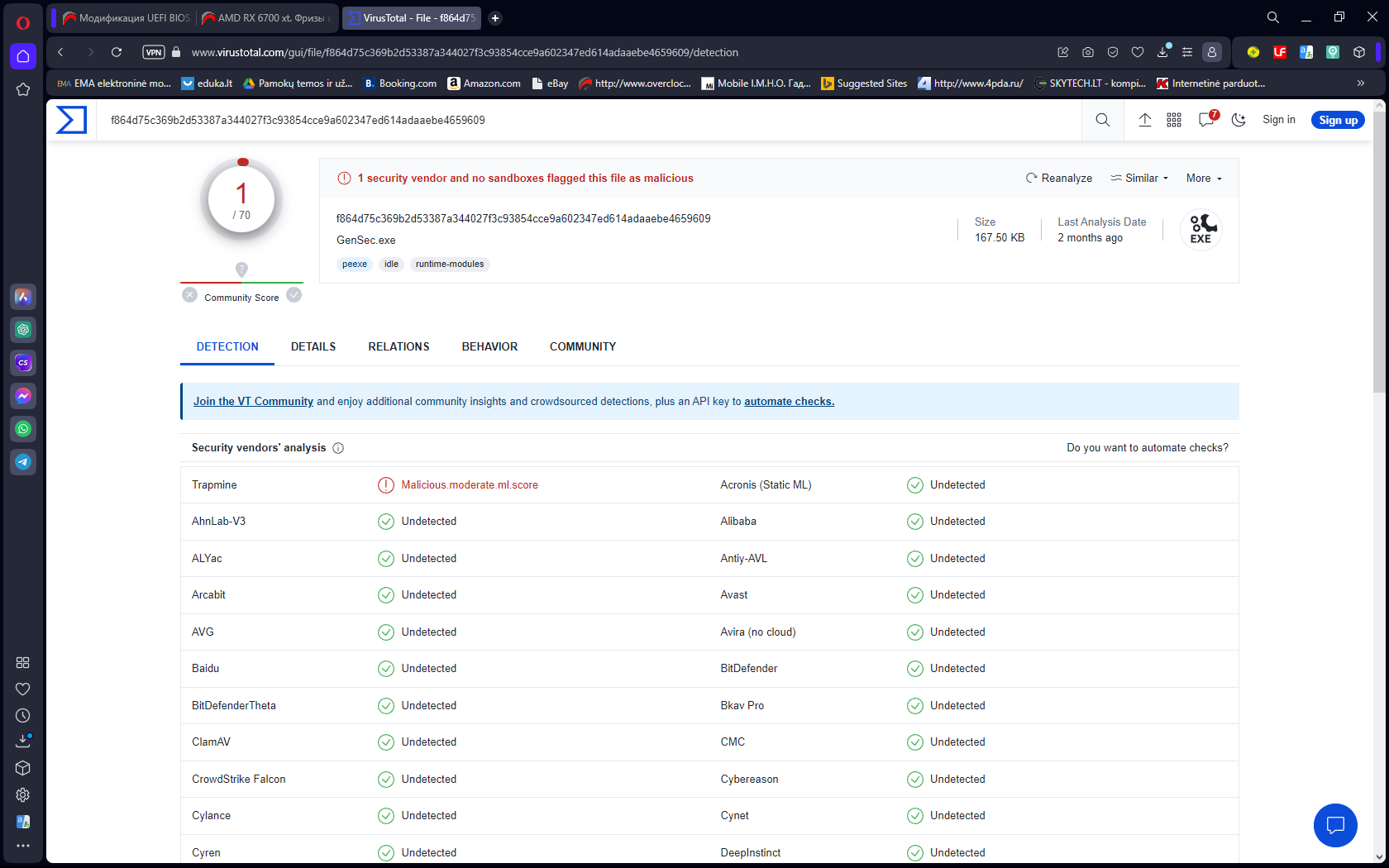
Task: Click the VirusTotal logo in page header
Action: tap(71, 120)
